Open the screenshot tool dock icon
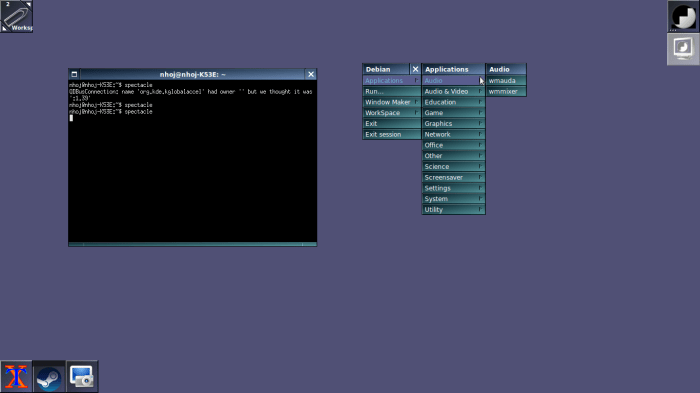The image size is (700, 393). pos(82,376)
